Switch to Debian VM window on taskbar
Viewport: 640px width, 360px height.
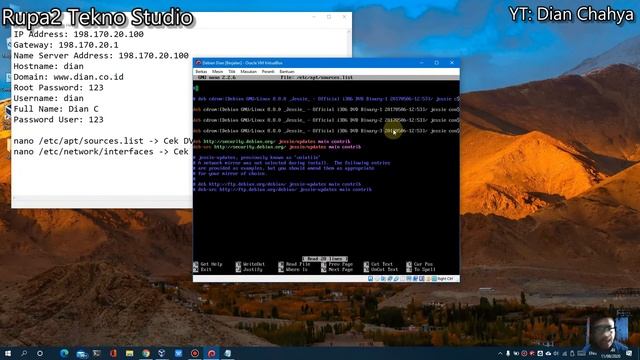click(211, 353)
